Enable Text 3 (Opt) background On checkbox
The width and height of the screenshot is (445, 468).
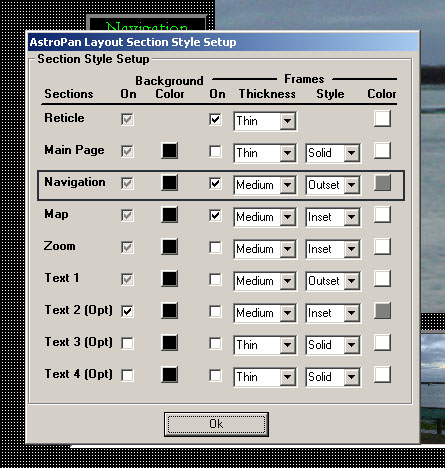point(127,343)
